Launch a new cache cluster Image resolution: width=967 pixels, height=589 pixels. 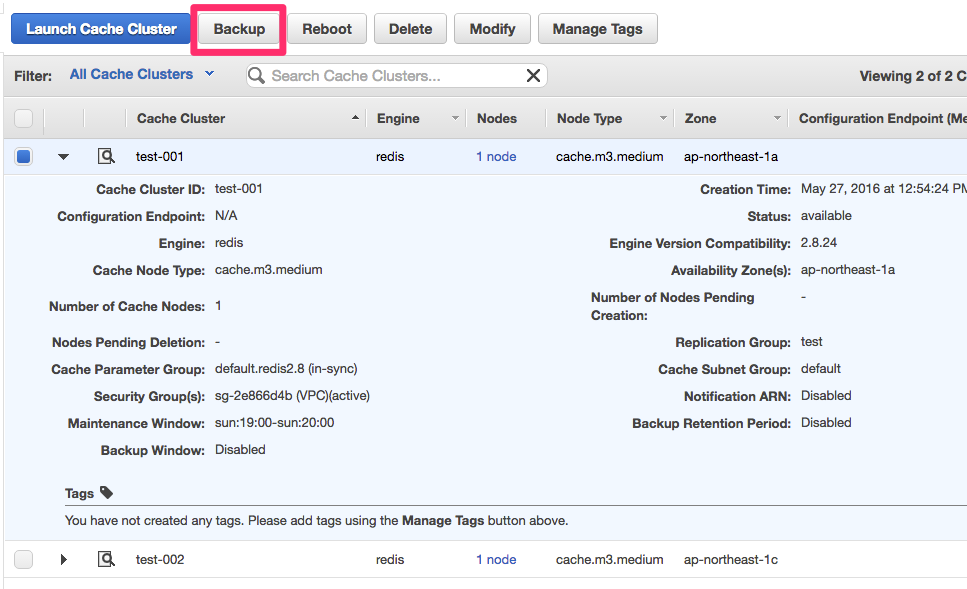pyautogui.click(x=100, y=28)
